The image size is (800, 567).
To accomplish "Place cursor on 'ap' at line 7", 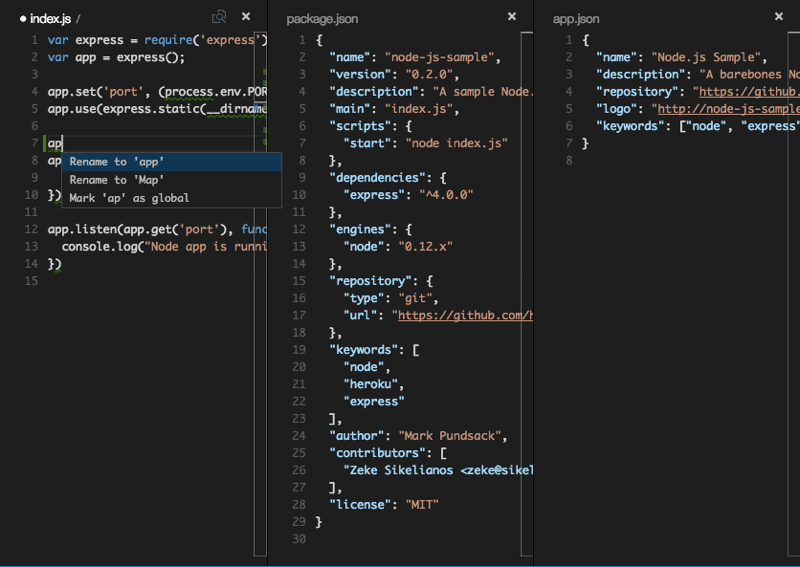I will click(x=54, y=144).
